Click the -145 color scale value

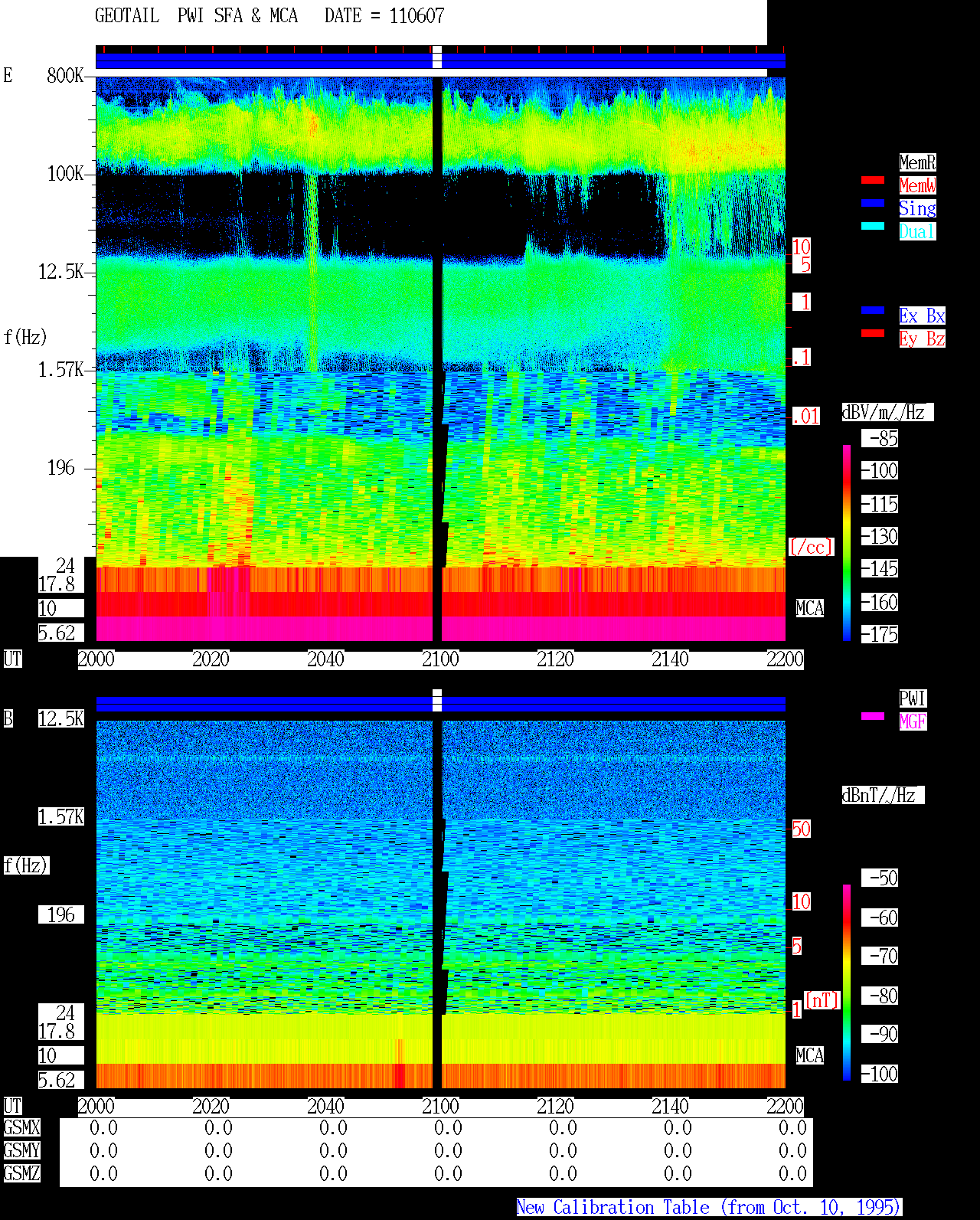point(880,568)
